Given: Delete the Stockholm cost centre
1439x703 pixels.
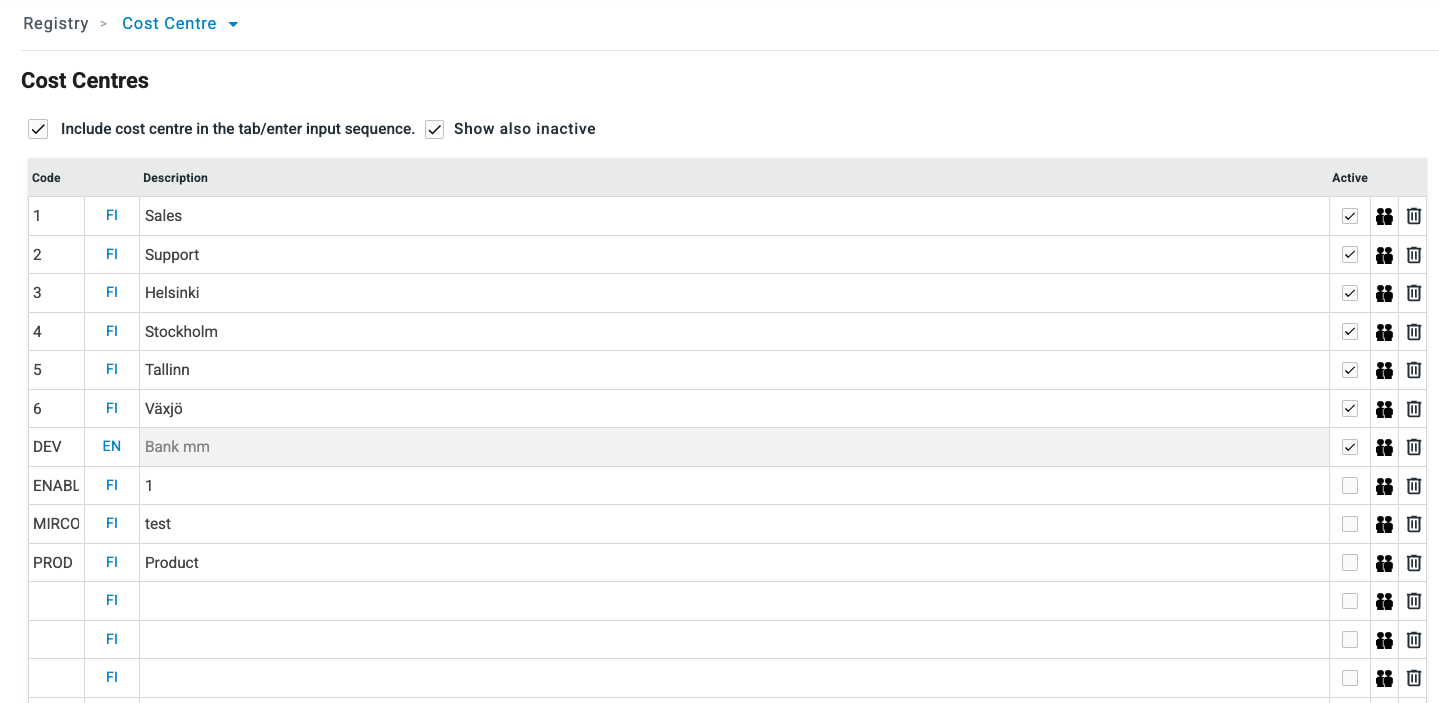Looking at the screenshot, I should coord(1414,332).
